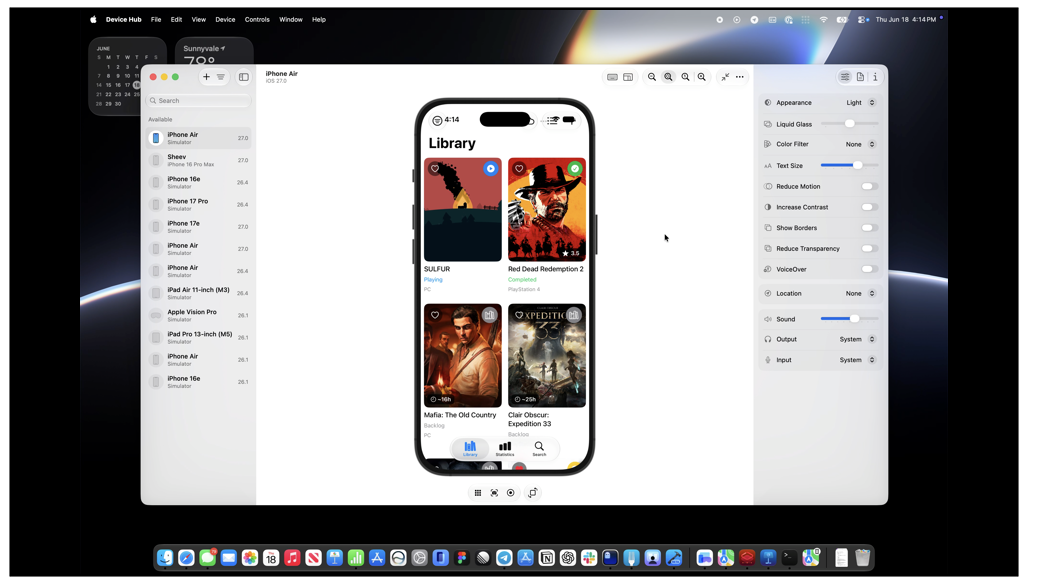Viewport: 1060px width, 584px height.
Task: Select iPad Pro 13-inch (M5) simulator
Action: tap(199, 337)
